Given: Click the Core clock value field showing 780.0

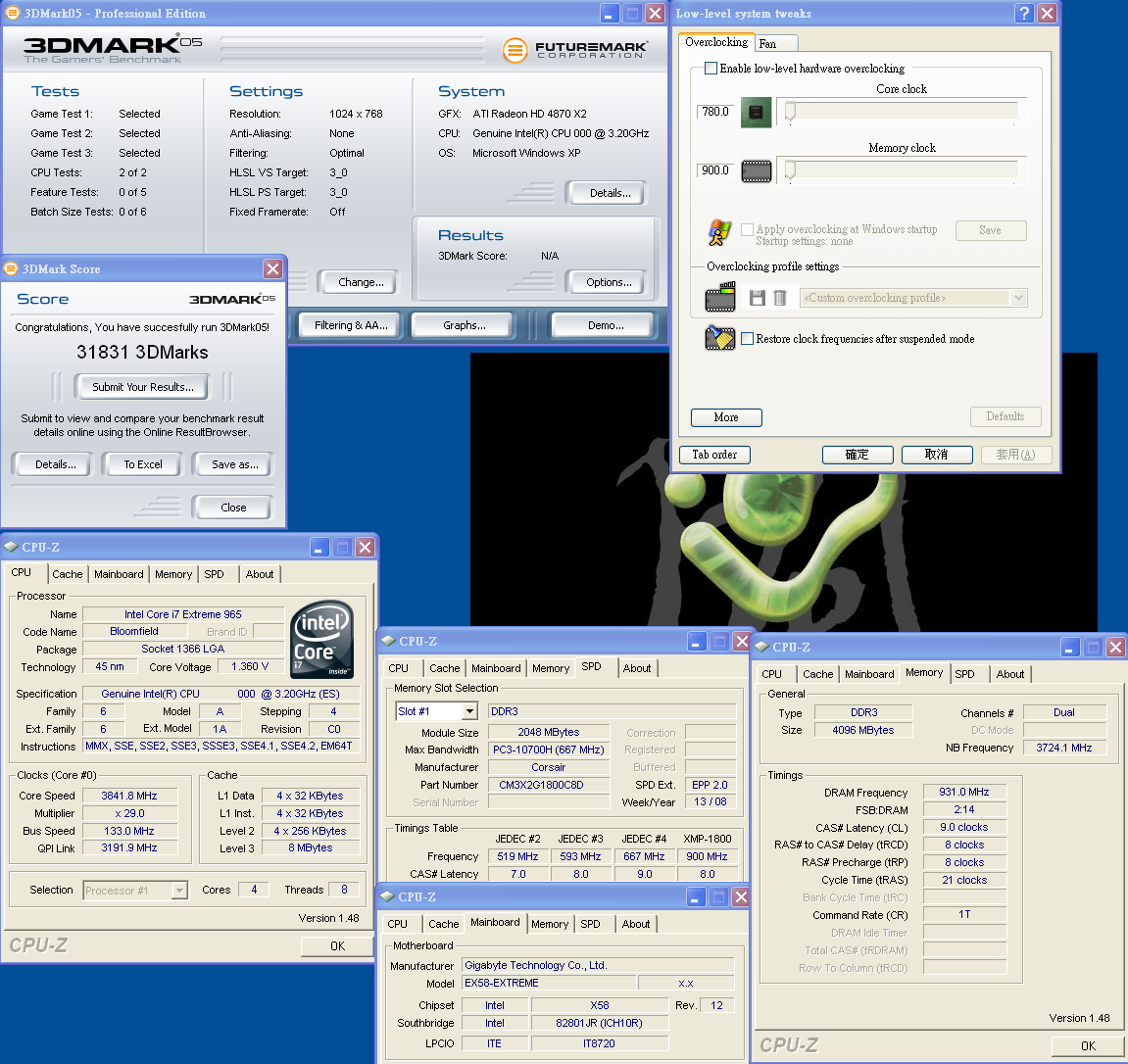Looking at the screenshot, I should click(x=715, y=112).
